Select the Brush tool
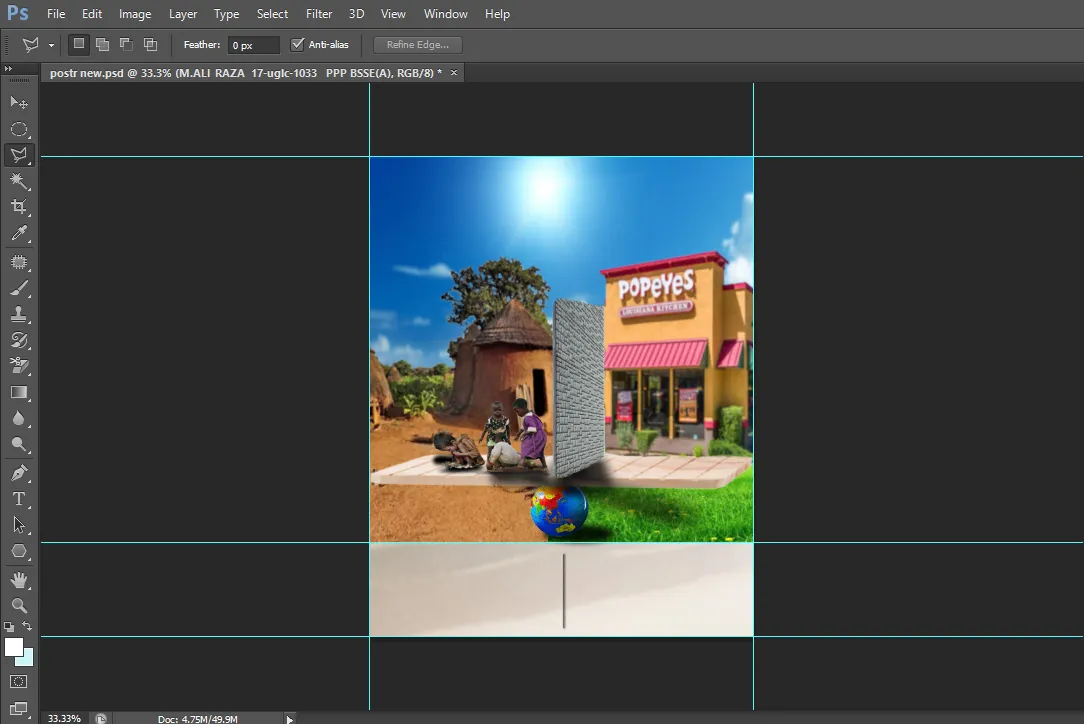The width and height of the screenshot is (1084, 724). 19,288
